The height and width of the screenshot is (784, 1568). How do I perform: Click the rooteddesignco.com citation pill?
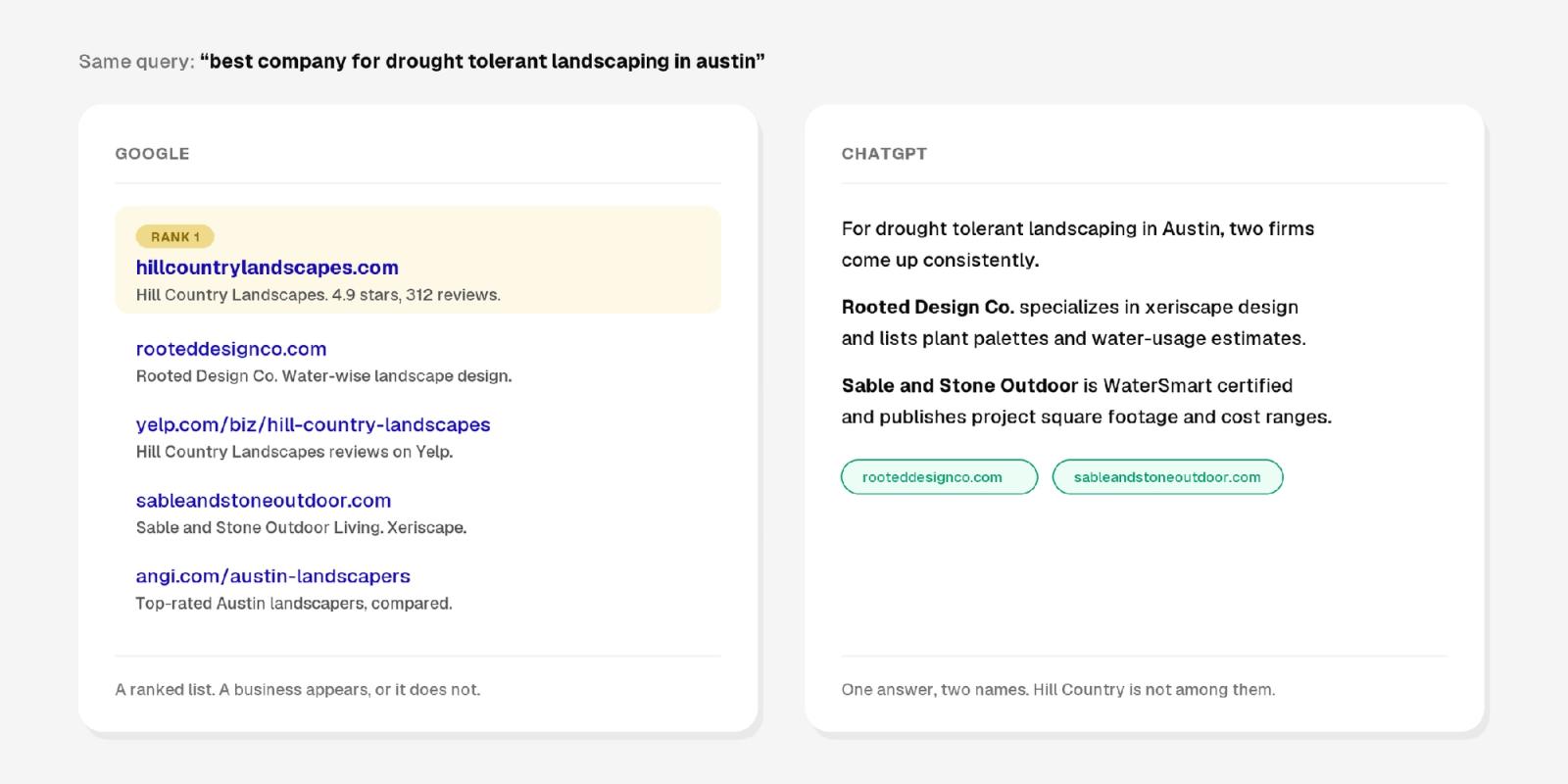click(x=939, y=477)
